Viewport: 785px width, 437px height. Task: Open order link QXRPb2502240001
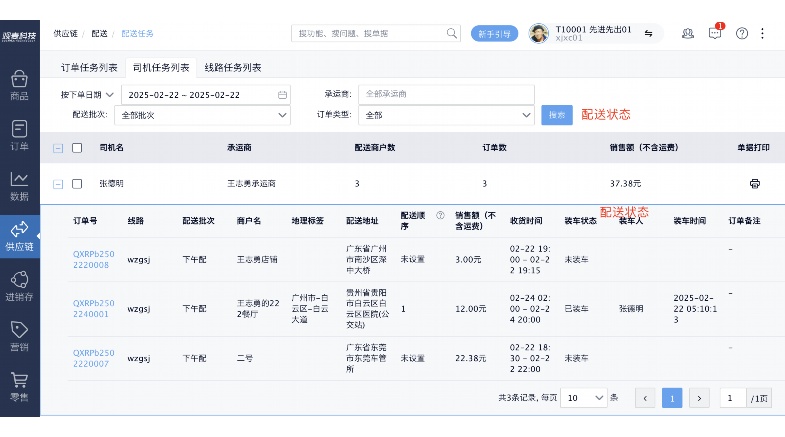[94, 308]
